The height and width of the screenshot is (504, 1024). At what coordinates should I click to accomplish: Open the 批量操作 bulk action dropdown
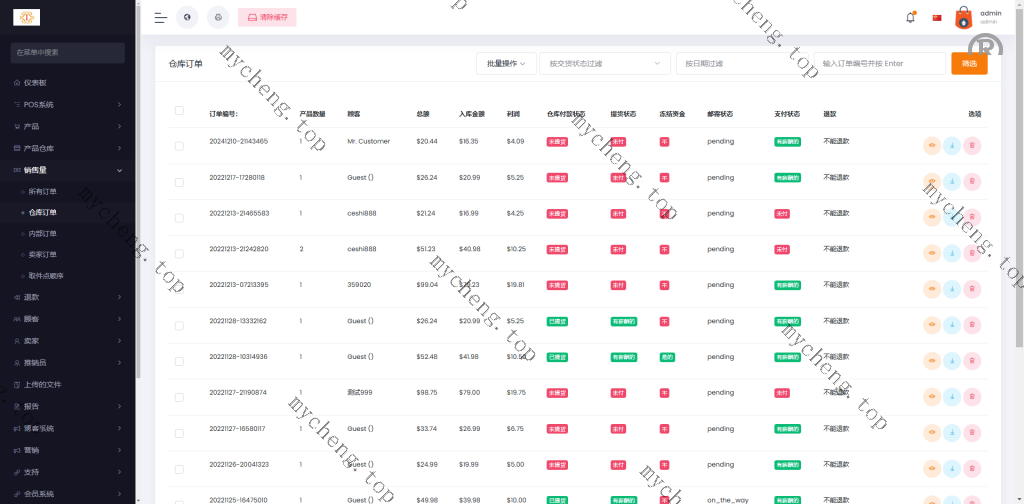(507, 63)
